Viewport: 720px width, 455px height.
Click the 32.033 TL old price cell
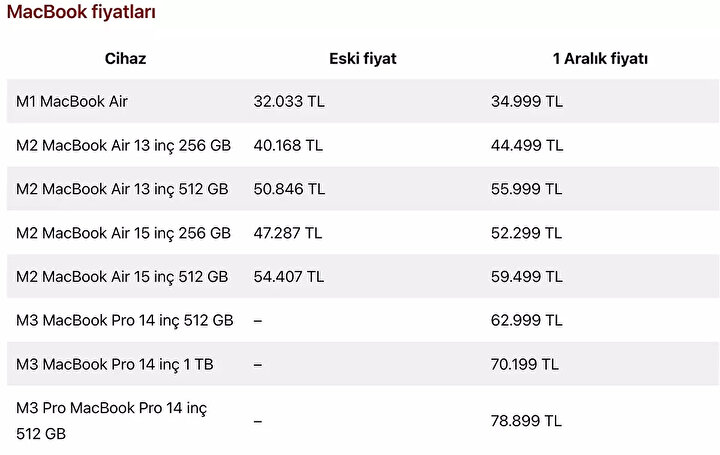(289, 101)
